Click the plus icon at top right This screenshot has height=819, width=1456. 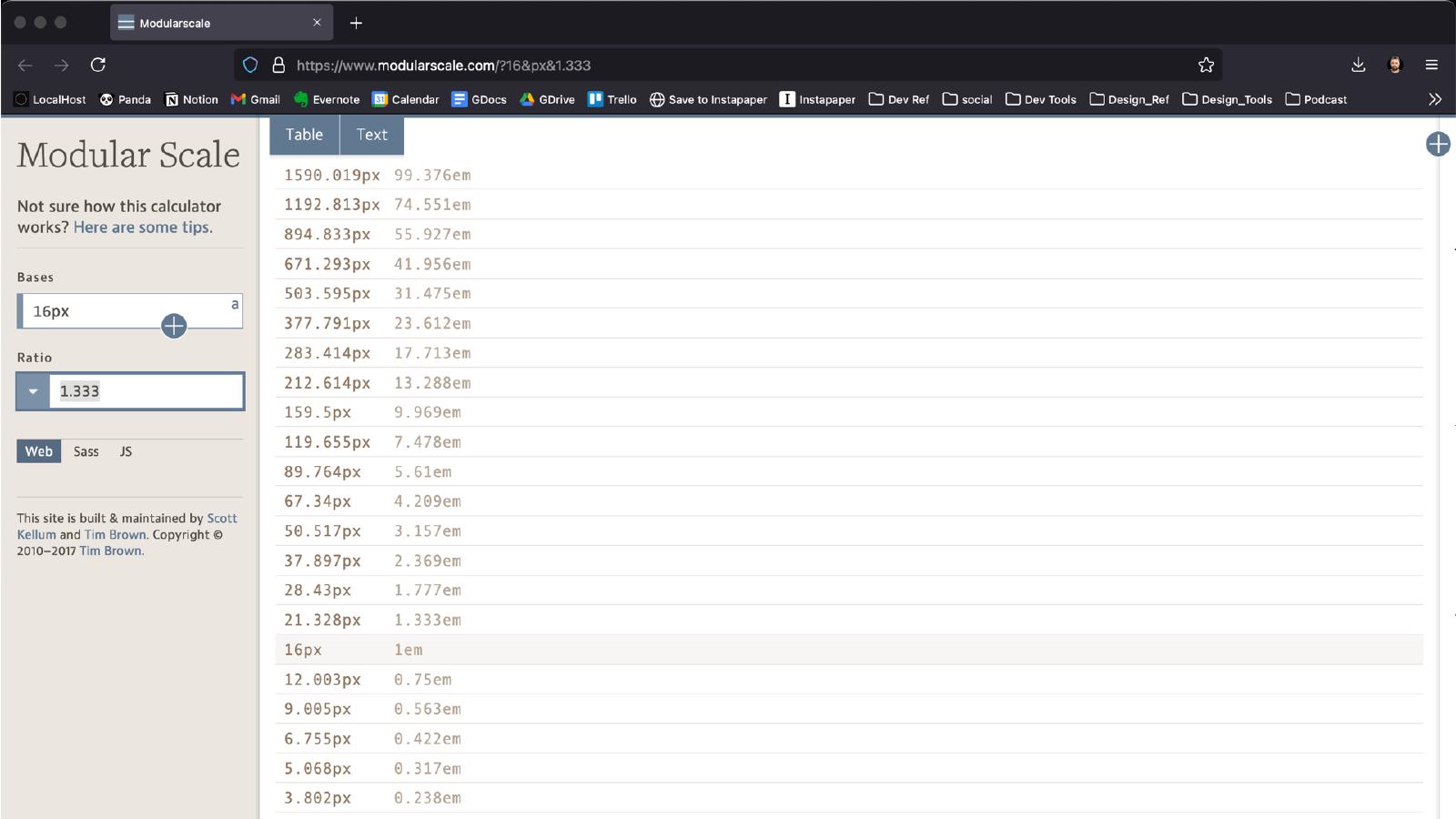[1438, 144]
